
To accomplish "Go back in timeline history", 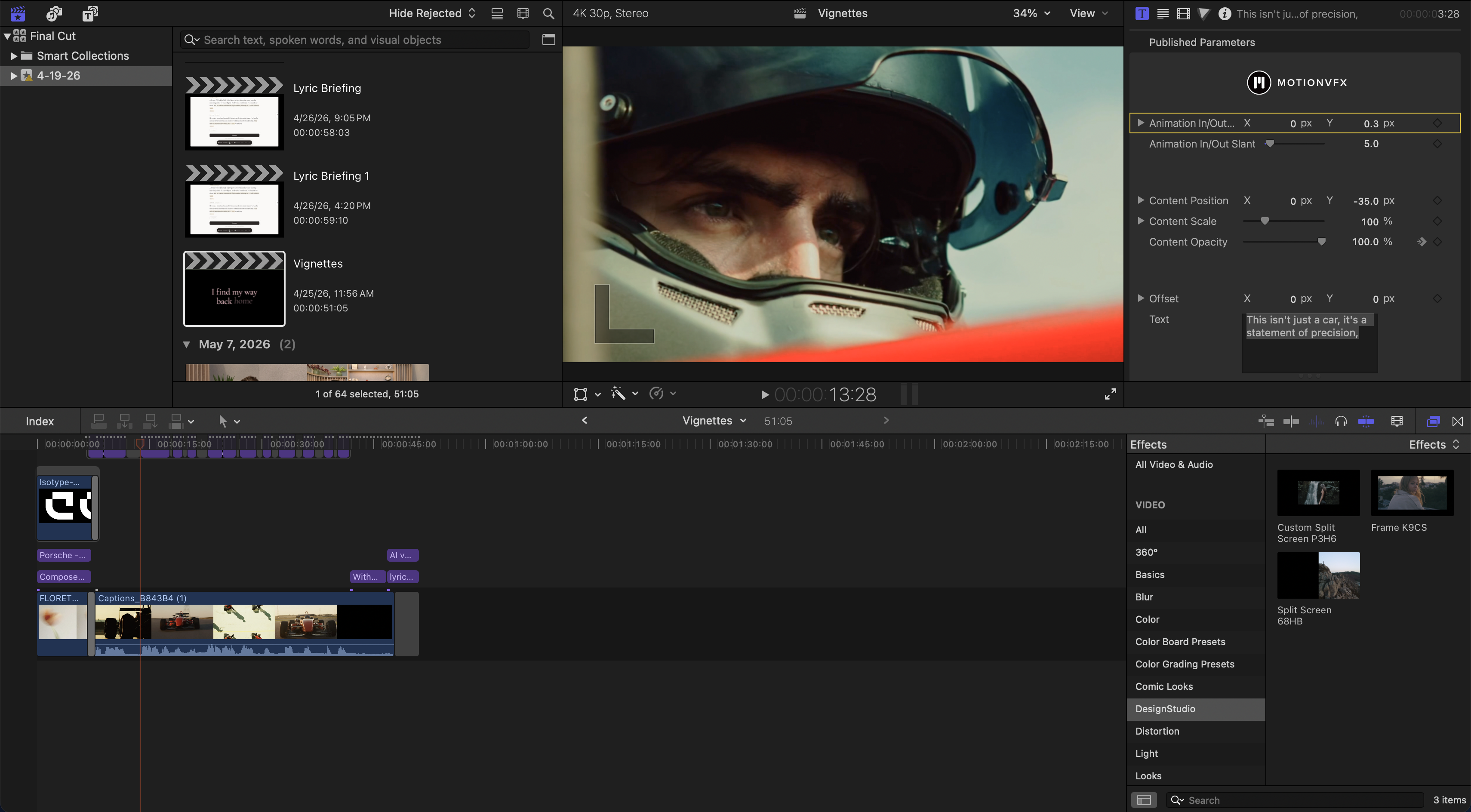I will [x=584, y=420].
